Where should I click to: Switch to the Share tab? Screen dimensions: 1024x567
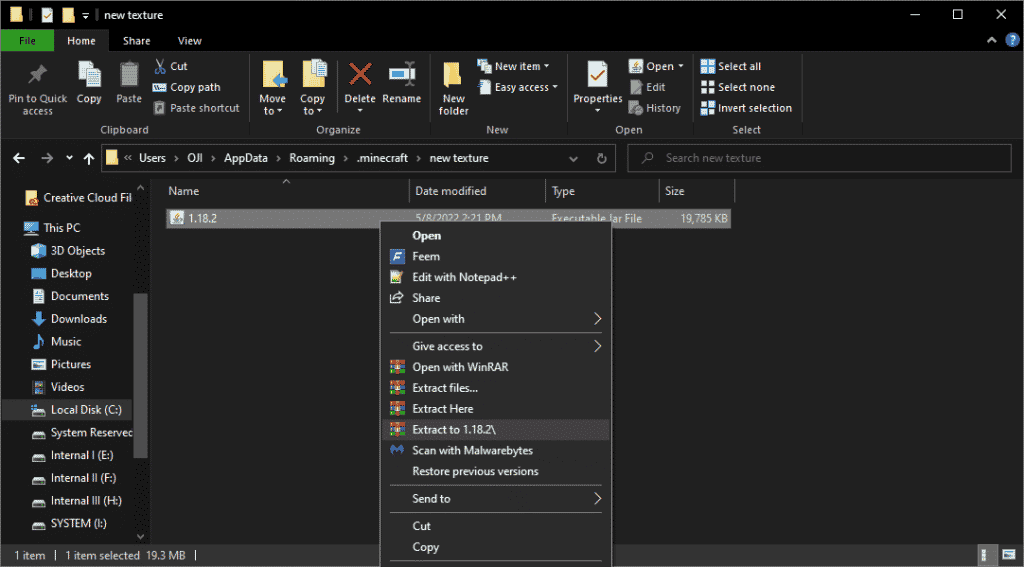tap(136, 40)
